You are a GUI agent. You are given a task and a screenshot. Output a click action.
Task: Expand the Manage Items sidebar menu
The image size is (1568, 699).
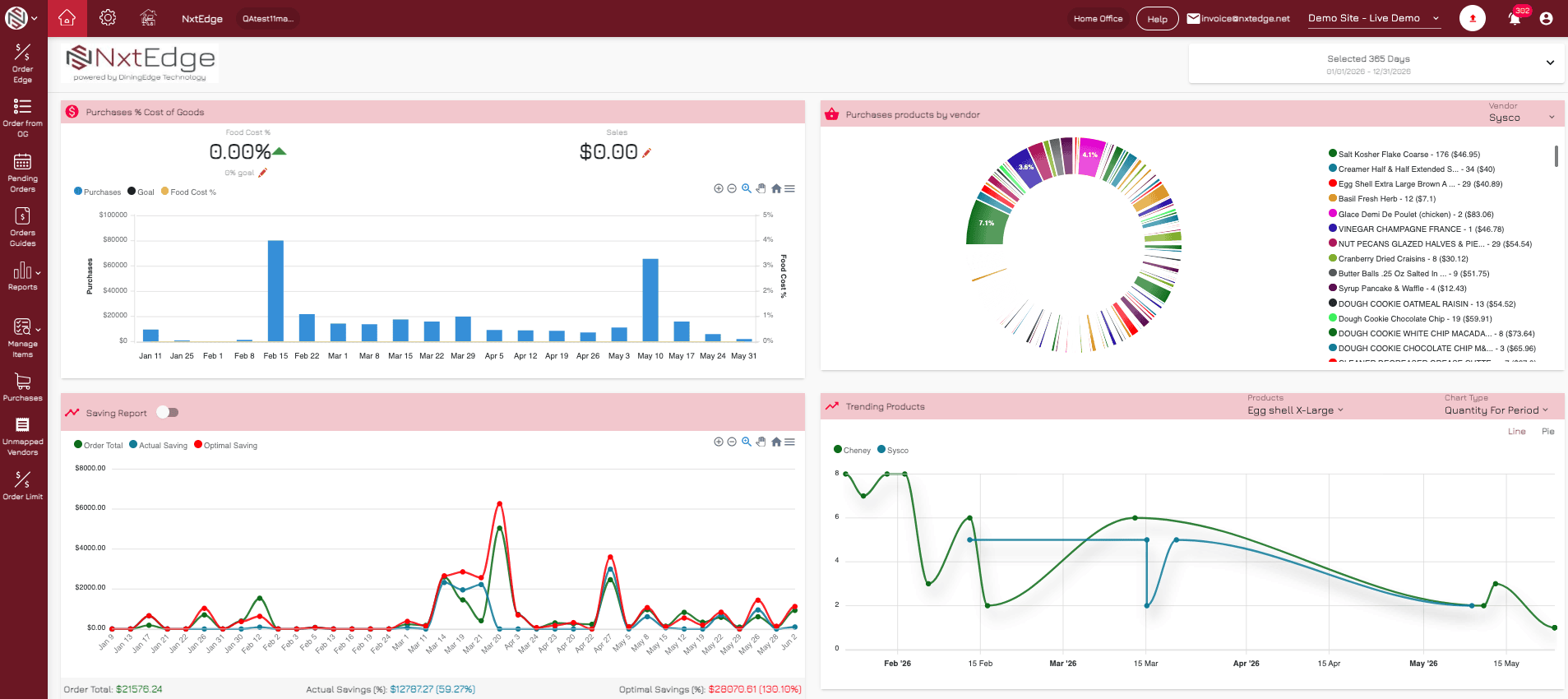(x=23, y=337)
